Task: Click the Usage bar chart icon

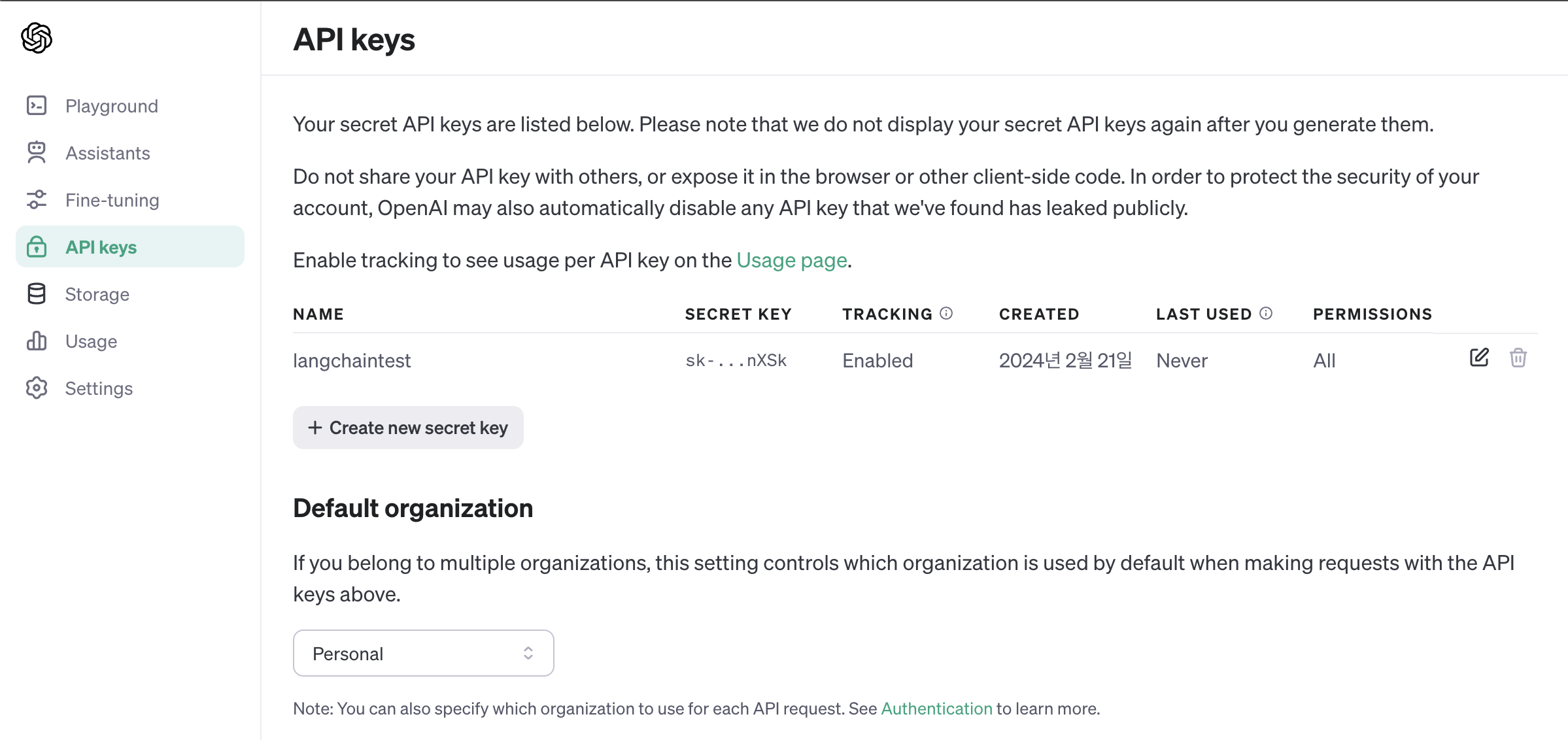Action: [x=37, y=341]
